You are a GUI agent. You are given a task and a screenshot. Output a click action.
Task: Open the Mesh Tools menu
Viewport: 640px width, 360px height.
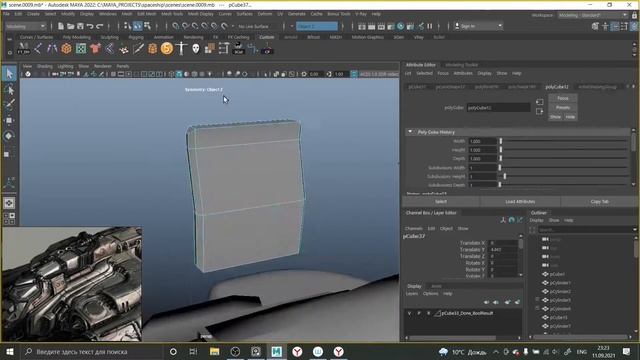[172, 13]
